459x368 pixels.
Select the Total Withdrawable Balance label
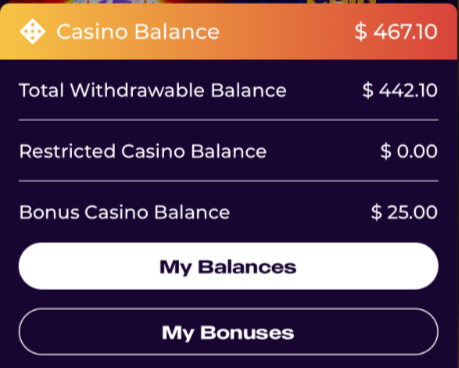coord(153,90)
